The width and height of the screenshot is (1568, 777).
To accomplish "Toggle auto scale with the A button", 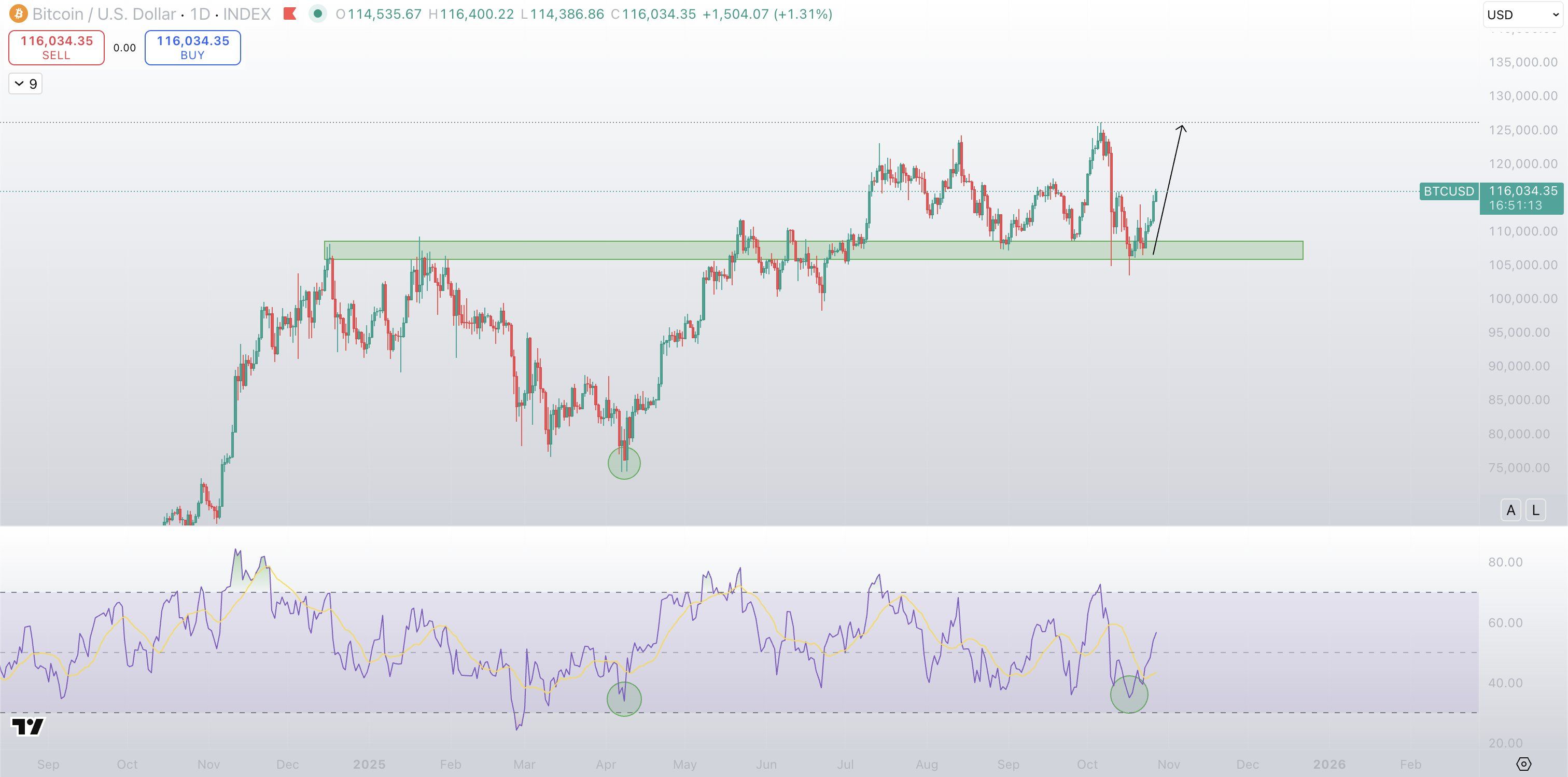I will (1510, 510).
